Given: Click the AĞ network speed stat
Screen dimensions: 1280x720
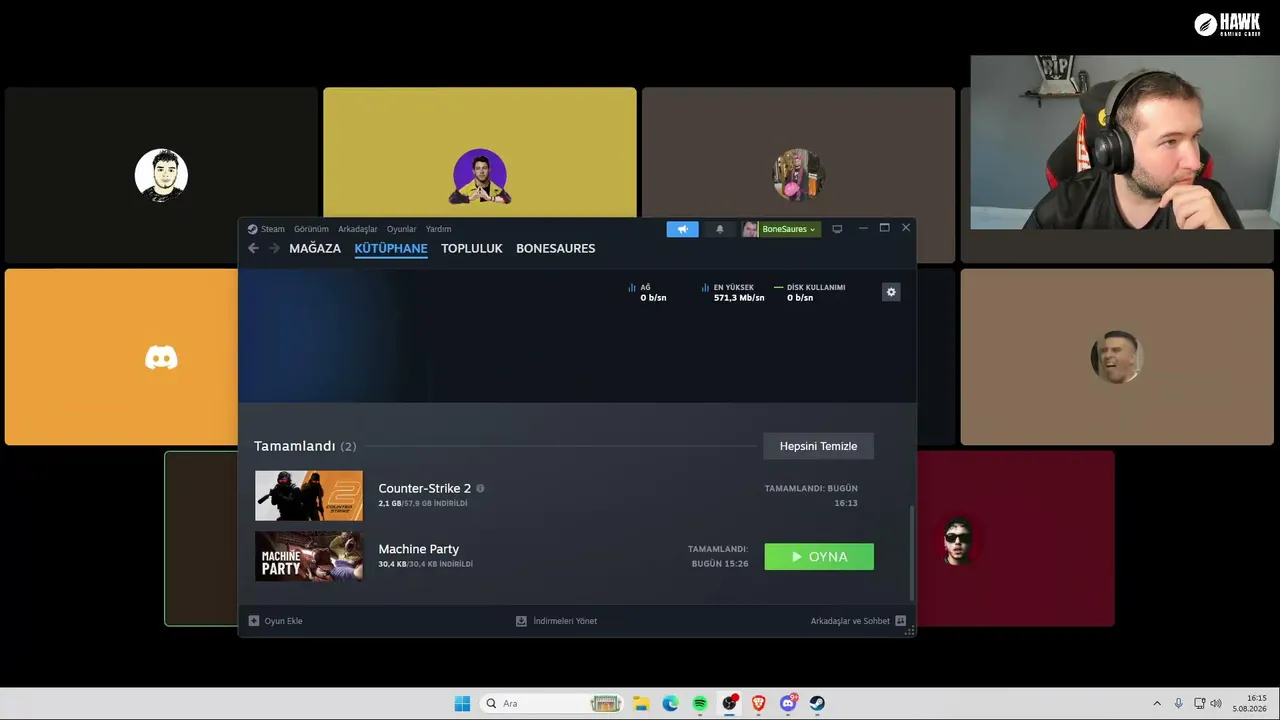Looking at the screenshot, I should click(x=647, y=292).
